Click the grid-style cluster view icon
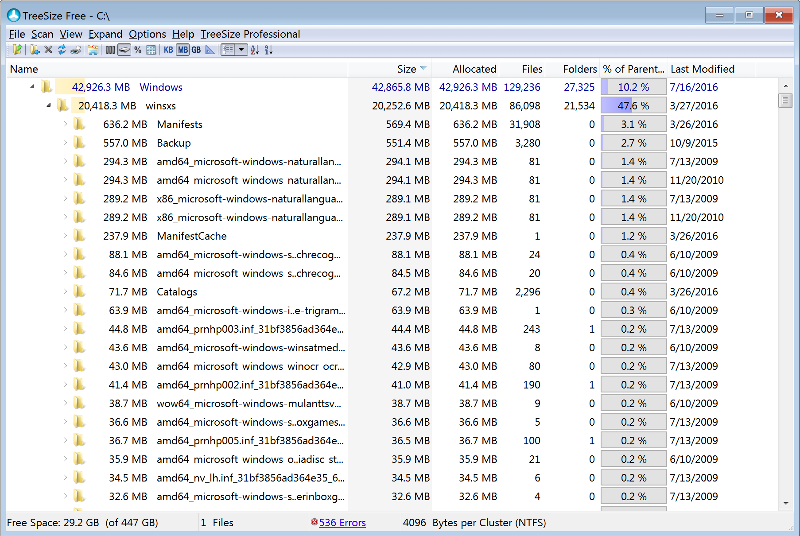 [151, 49]
